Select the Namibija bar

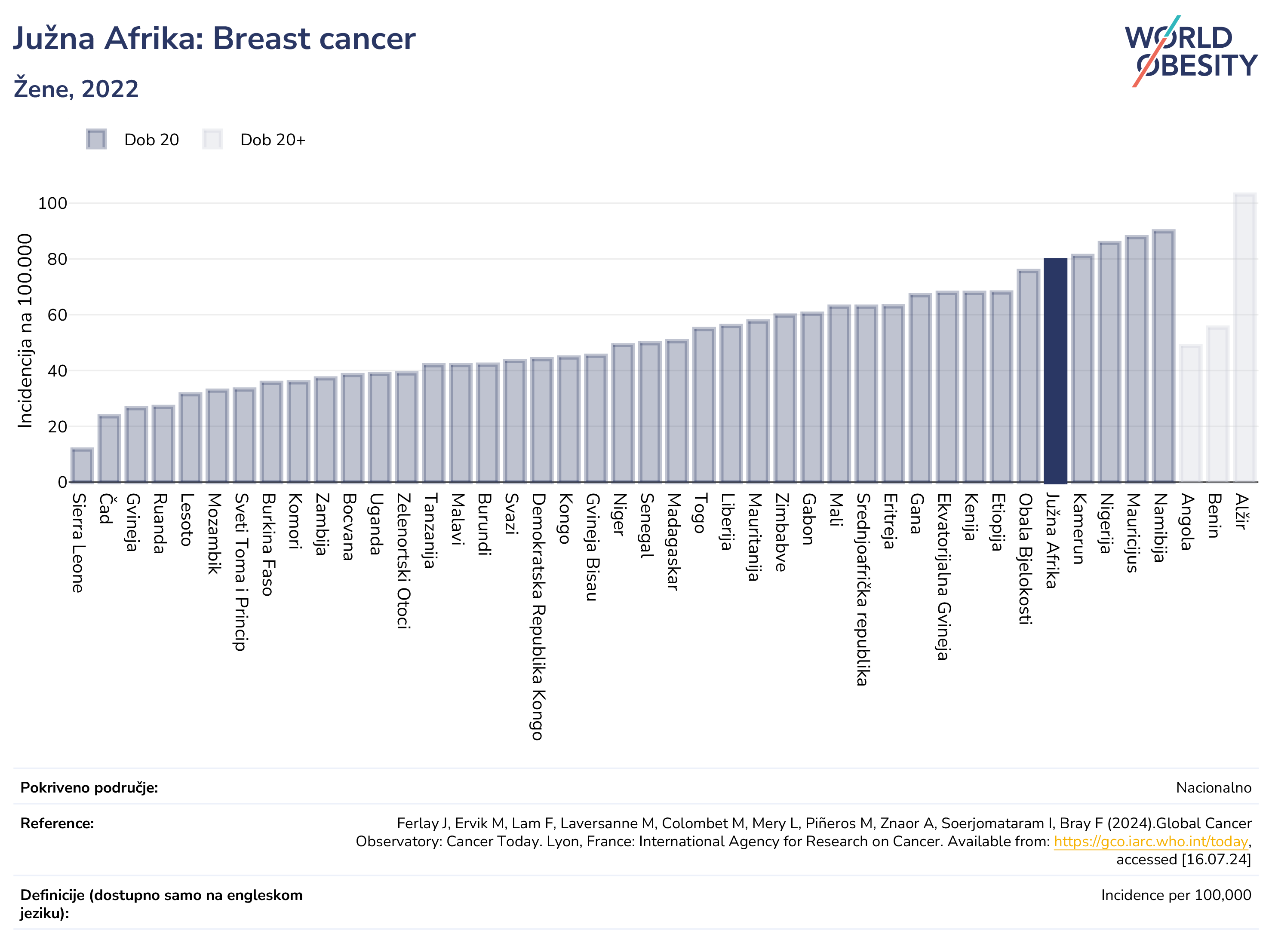(x=1163, y=356)
